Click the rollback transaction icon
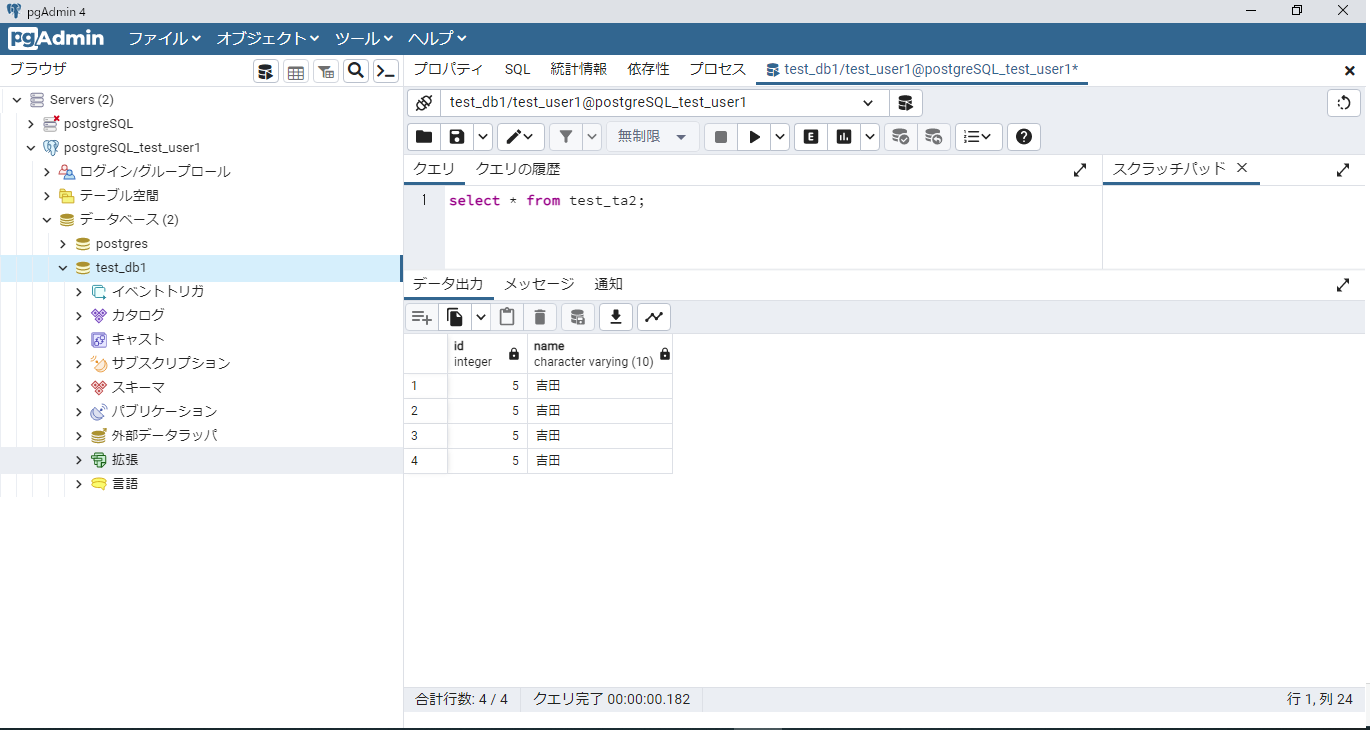Image resolution: width=1370 pixels, height=730 pixels. [934, 137]
